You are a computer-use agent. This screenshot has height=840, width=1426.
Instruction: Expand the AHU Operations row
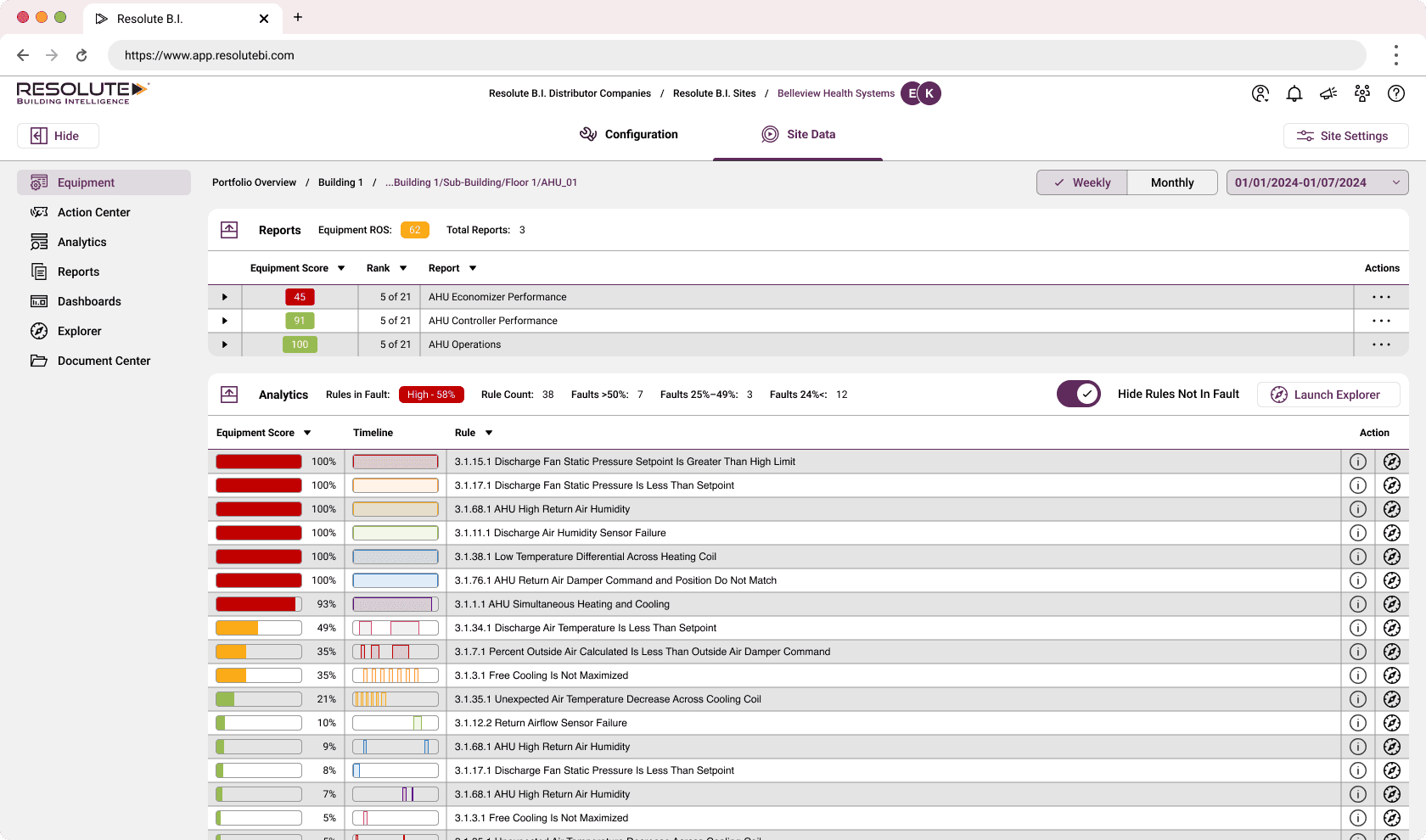pos(224,344)
